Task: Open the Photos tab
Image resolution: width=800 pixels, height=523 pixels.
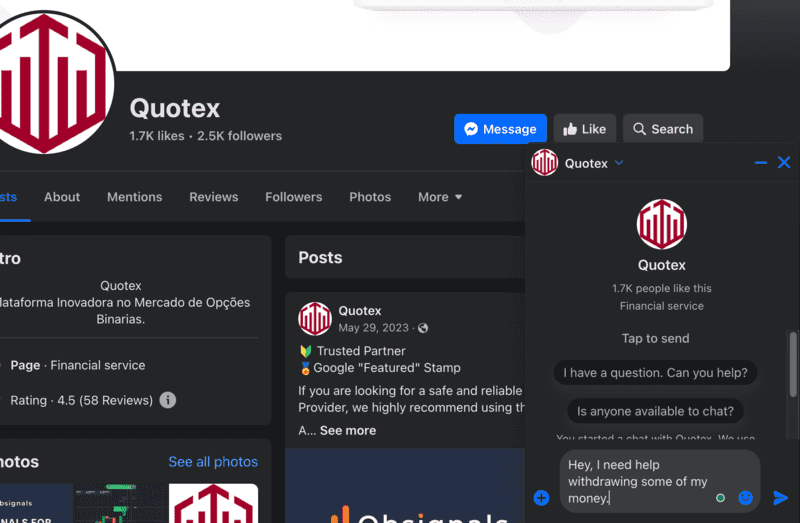Action: pyautogui.click(x=370, y=197)
